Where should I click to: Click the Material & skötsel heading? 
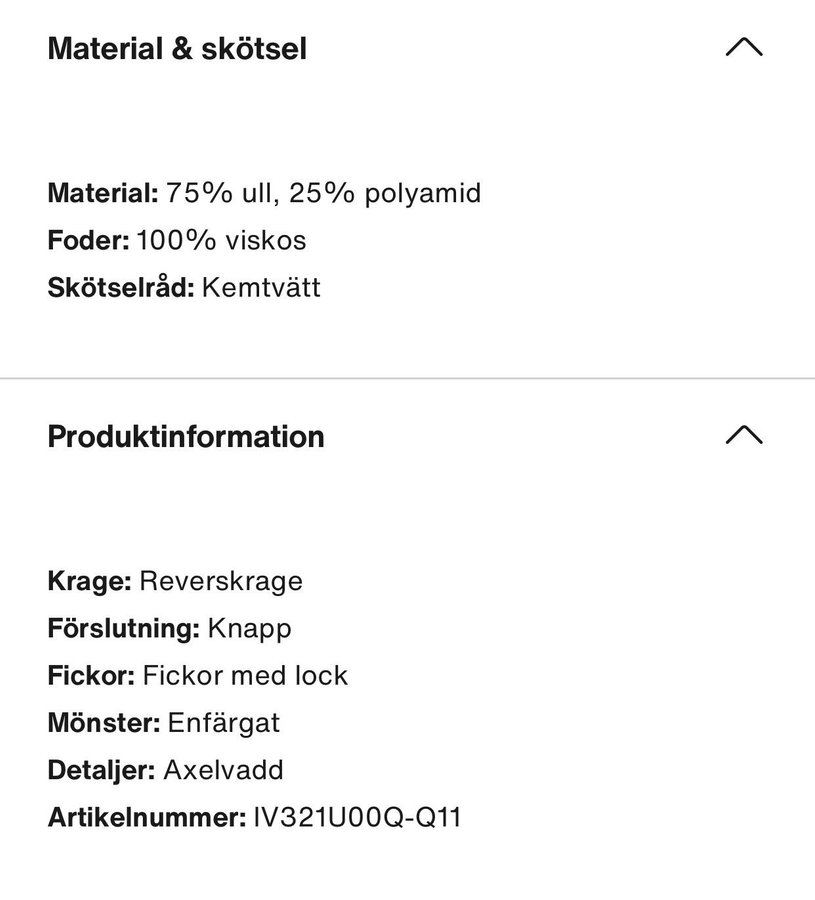tap(177, 48)
